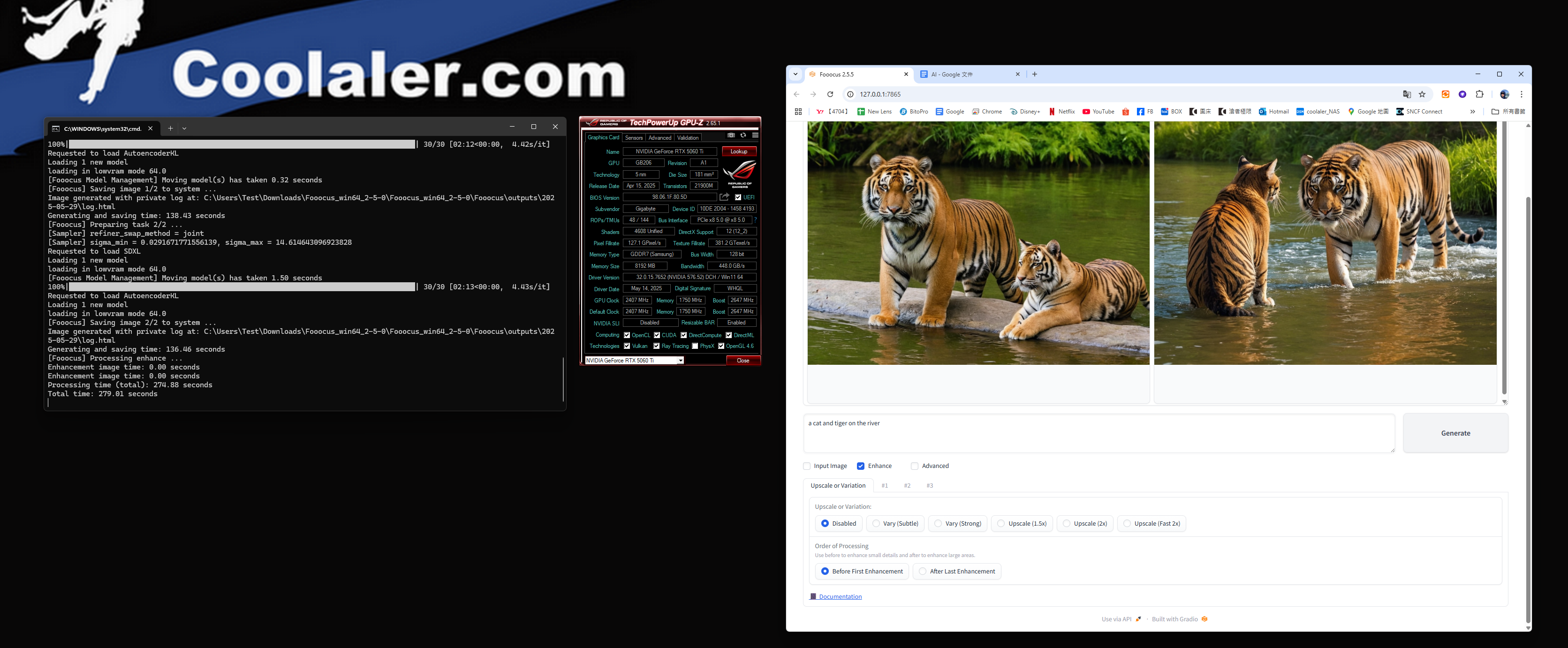1568x648 pixels.
Task: Open the Chrome profile avatar
Action: click(1504, 94)
